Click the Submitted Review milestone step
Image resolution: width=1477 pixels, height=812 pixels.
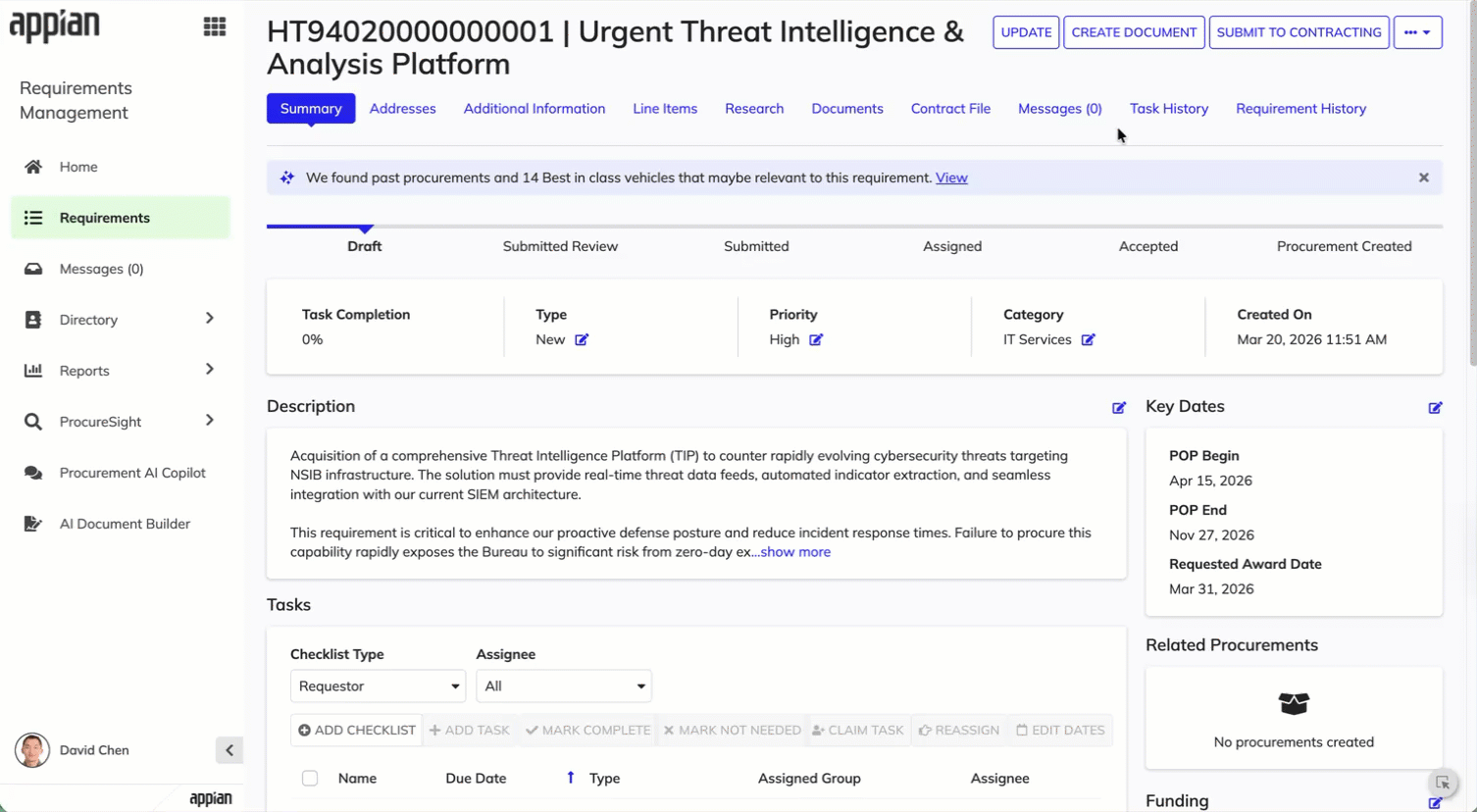click(x=560, y=246)
